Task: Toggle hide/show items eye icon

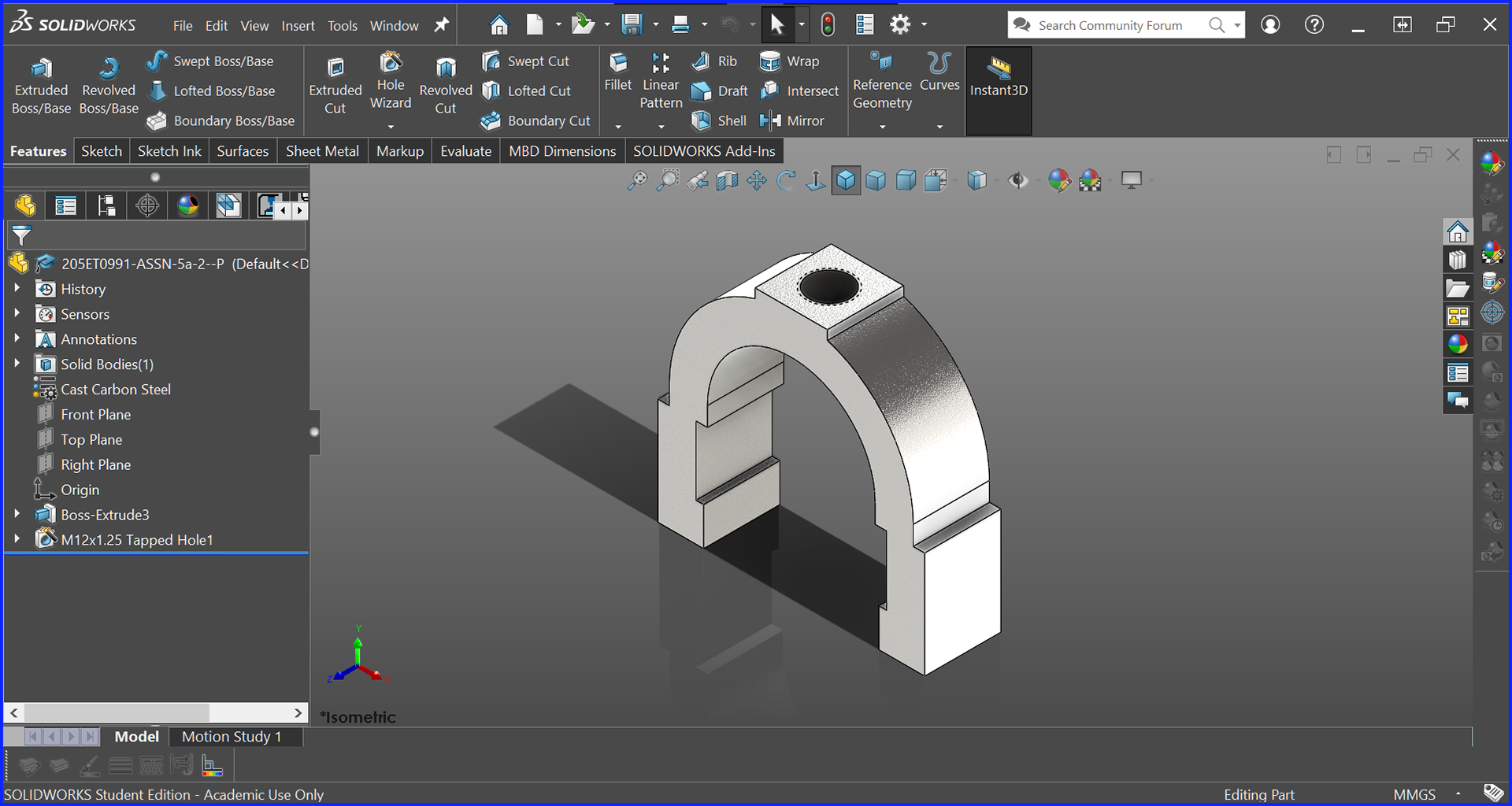Action: 1018,181
